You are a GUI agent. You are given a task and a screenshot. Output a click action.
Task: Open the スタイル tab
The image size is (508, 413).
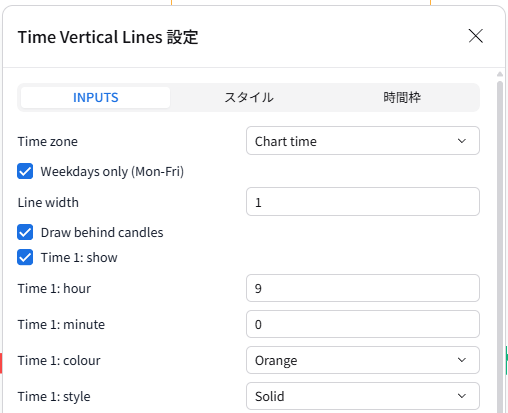tap(249, 97)
